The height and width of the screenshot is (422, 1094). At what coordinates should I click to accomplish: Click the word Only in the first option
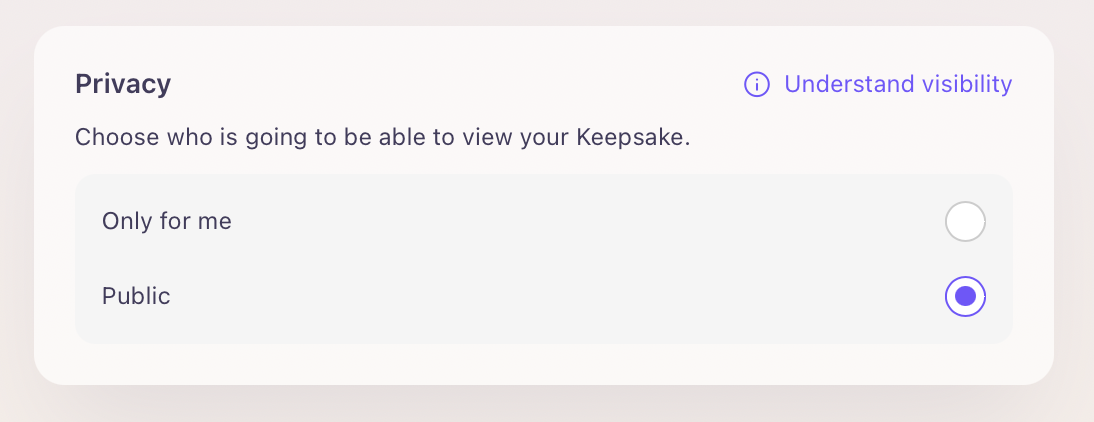tap(122, 221)
